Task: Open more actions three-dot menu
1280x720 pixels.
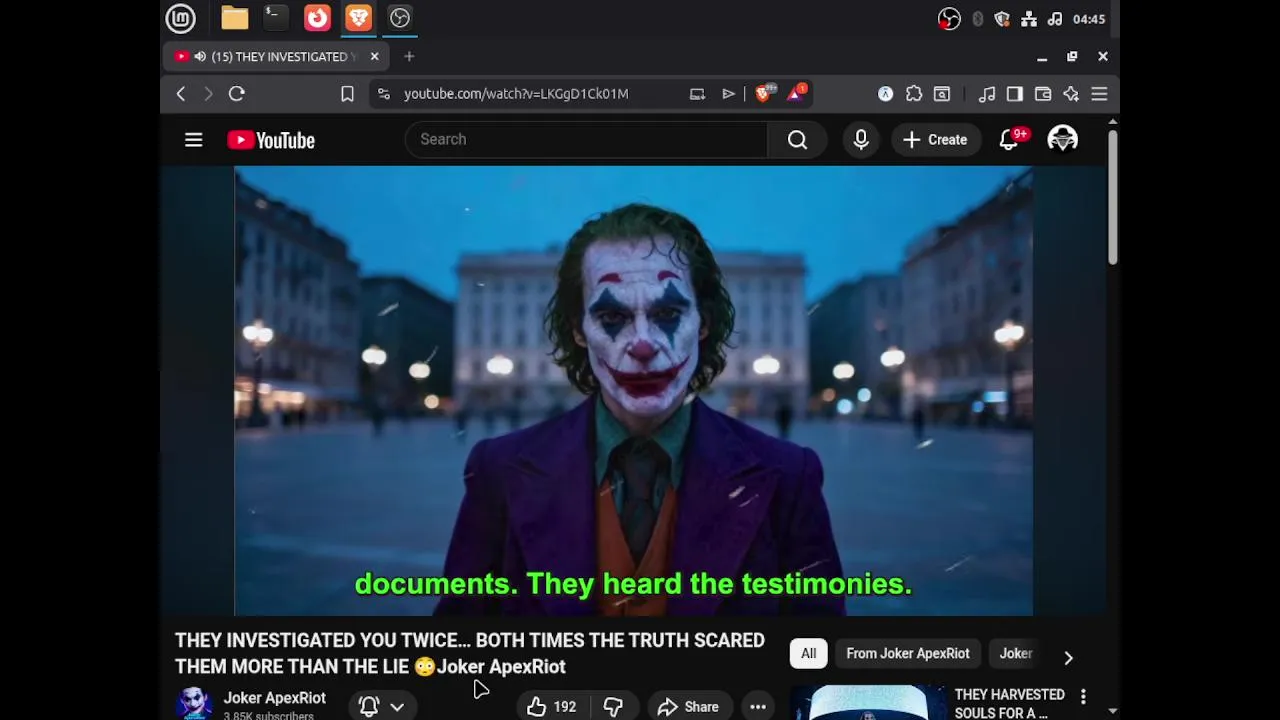Action: pyautogui.click(x=758, y=707)
